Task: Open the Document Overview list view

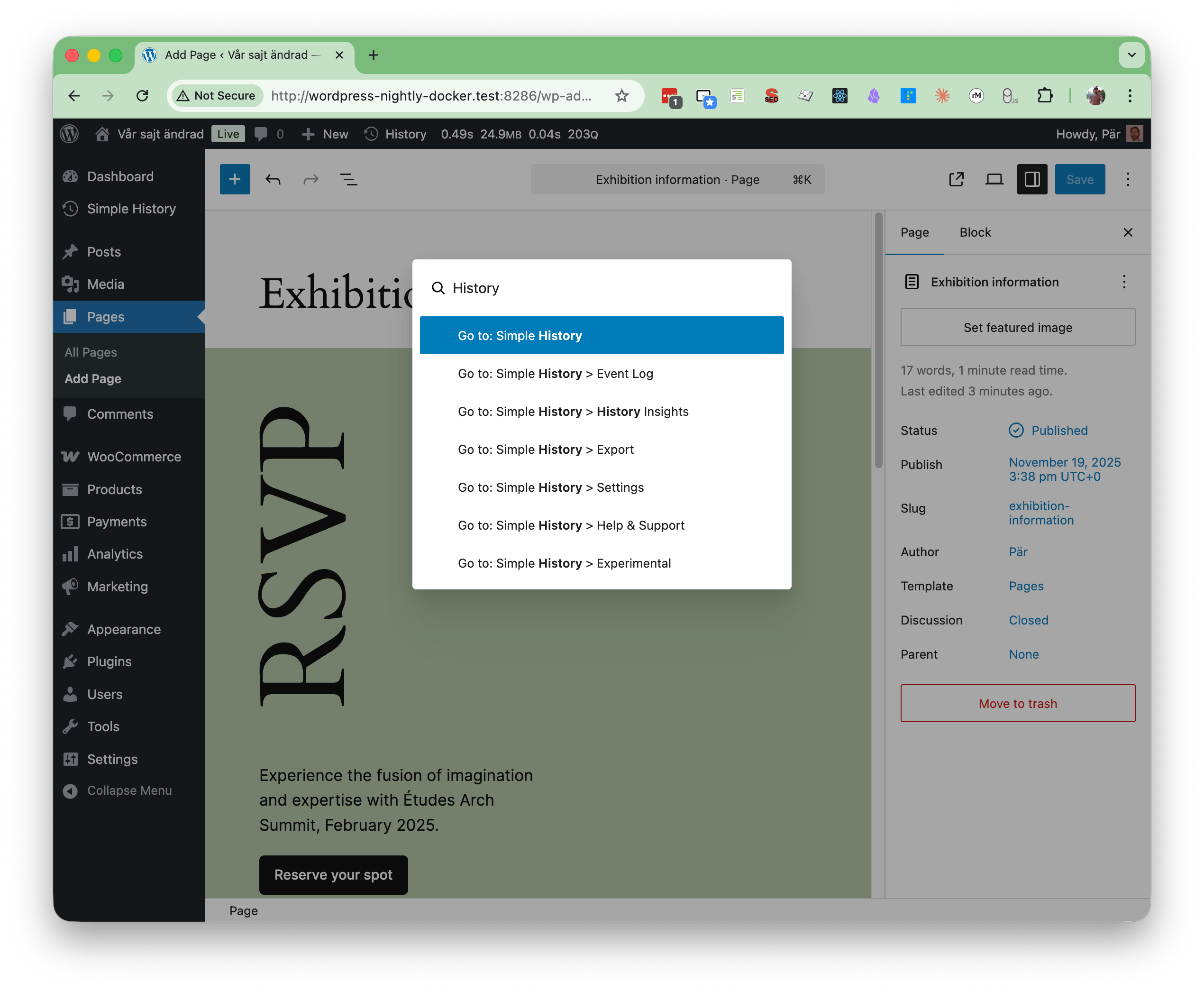Action: [x=348, y=179]
